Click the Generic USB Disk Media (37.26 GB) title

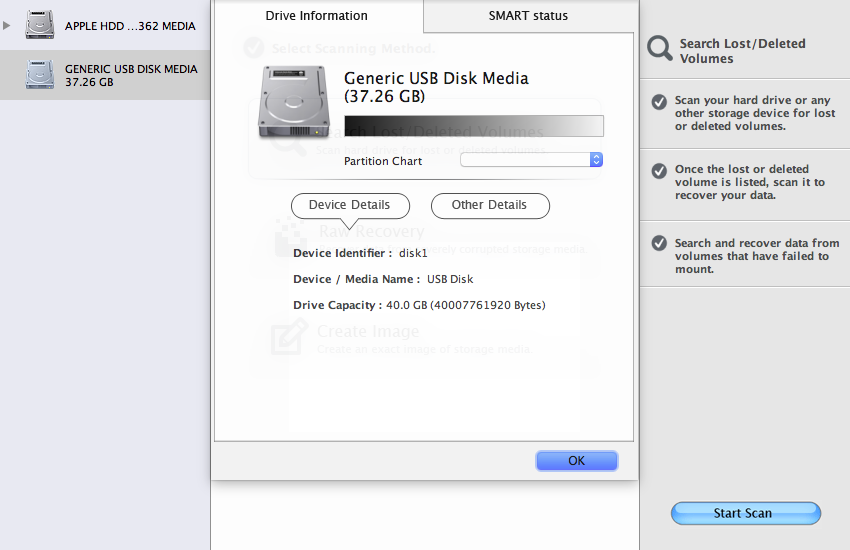pyautogui.click(x=436, y=87)
